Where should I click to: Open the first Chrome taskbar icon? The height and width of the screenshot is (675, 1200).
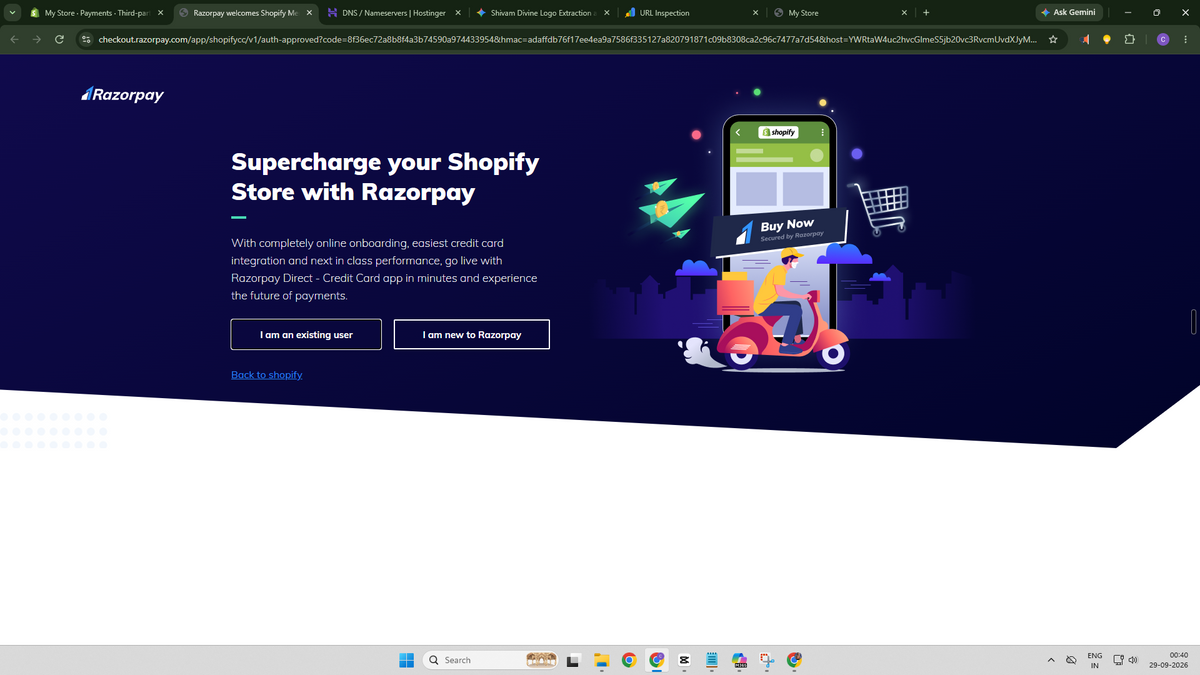coord(629,660)
